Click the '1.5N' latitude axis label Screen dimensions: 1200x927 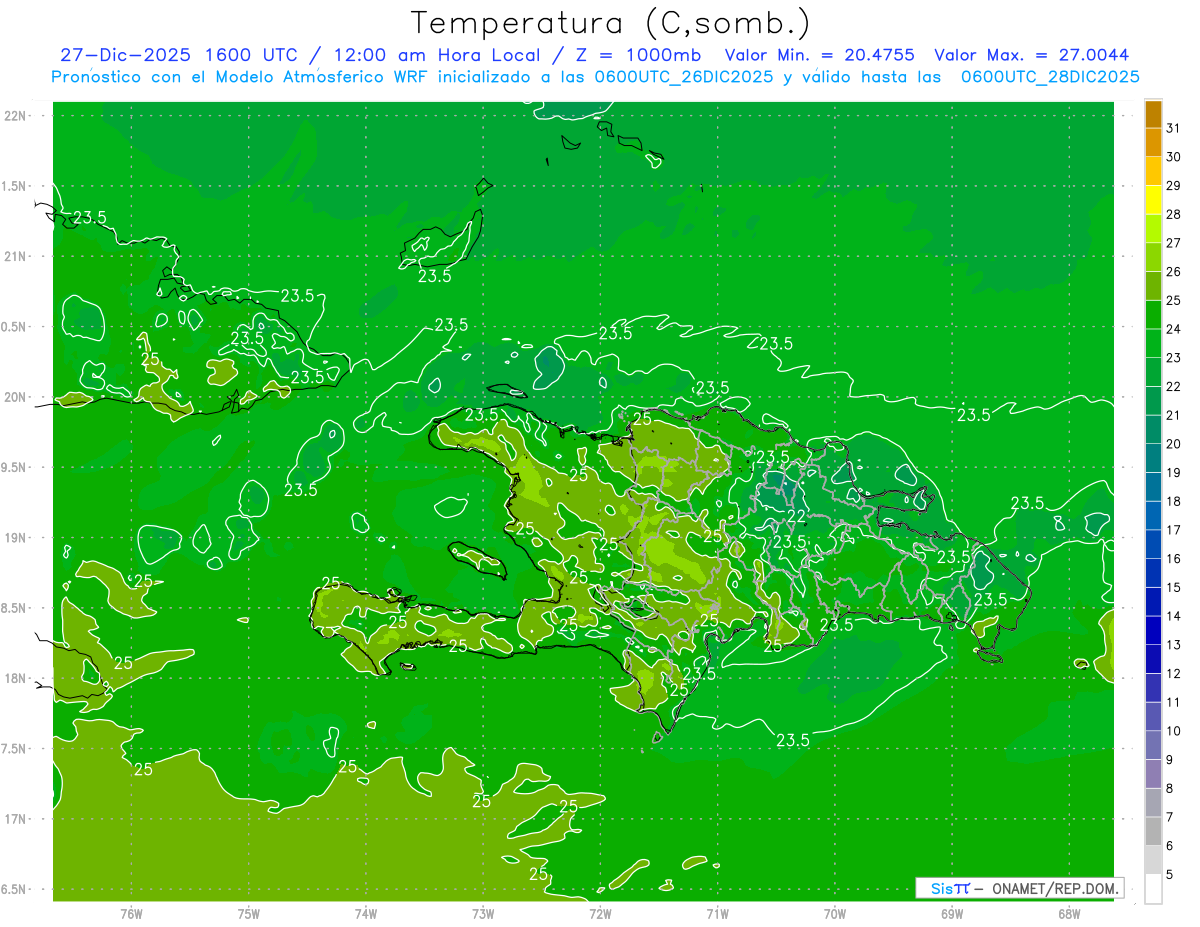tap(14, 186)
